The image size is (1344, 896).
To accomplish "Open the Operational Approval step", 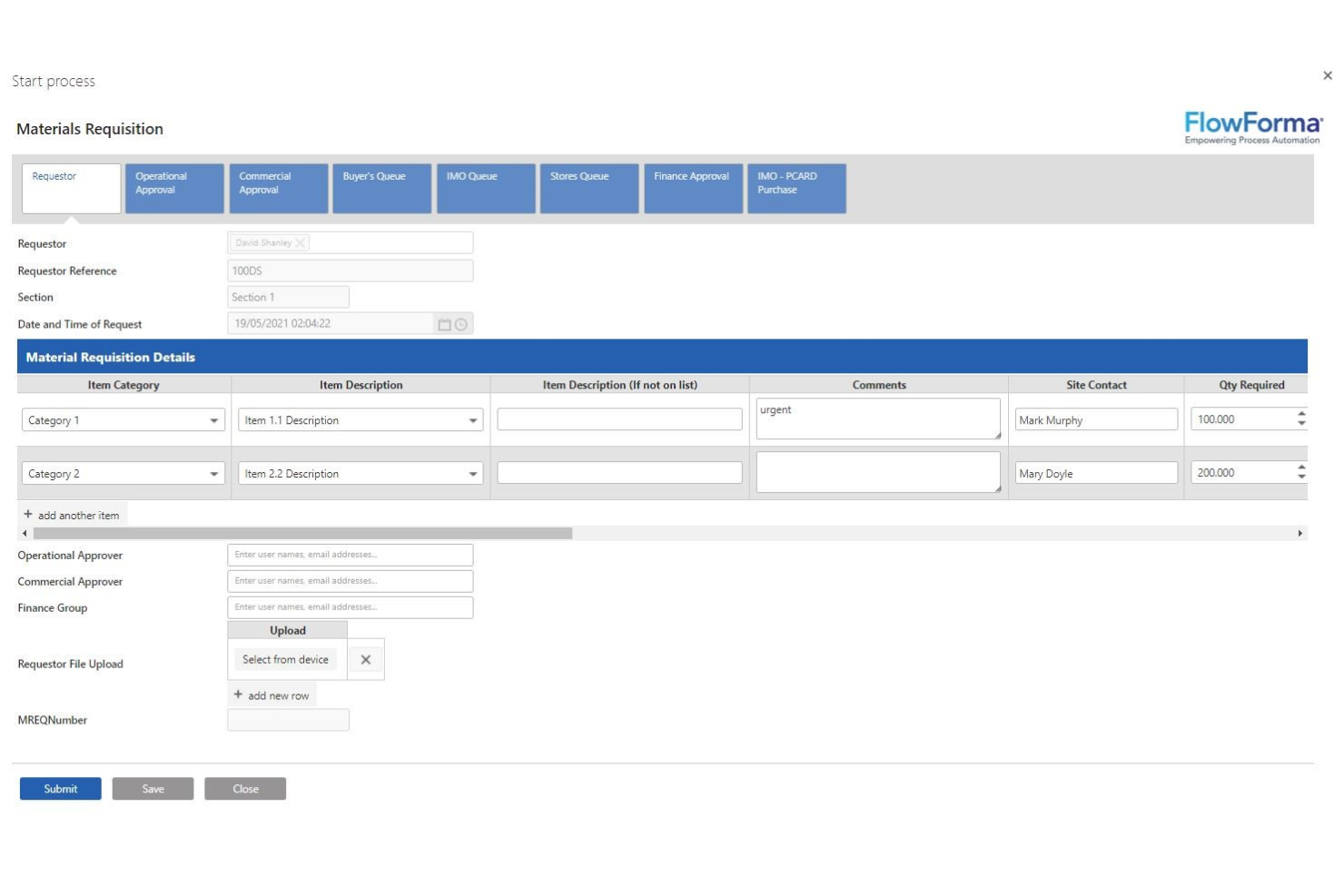I will click(174, 188).
